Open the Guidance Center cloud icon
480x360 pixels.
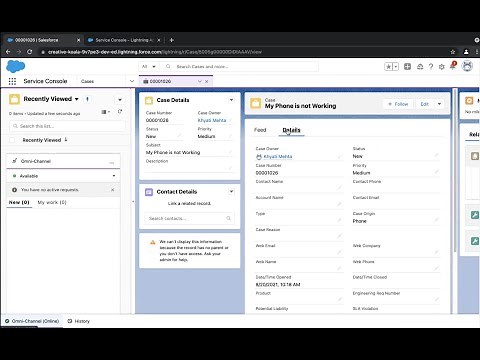tap(420, 67)
